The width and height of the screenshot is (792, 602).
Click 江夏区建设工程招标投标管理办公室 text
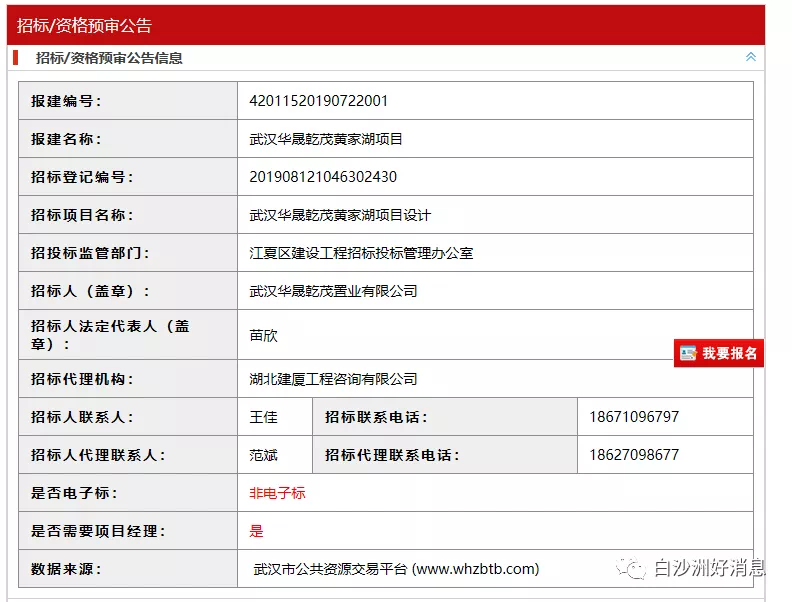(361, 253)
